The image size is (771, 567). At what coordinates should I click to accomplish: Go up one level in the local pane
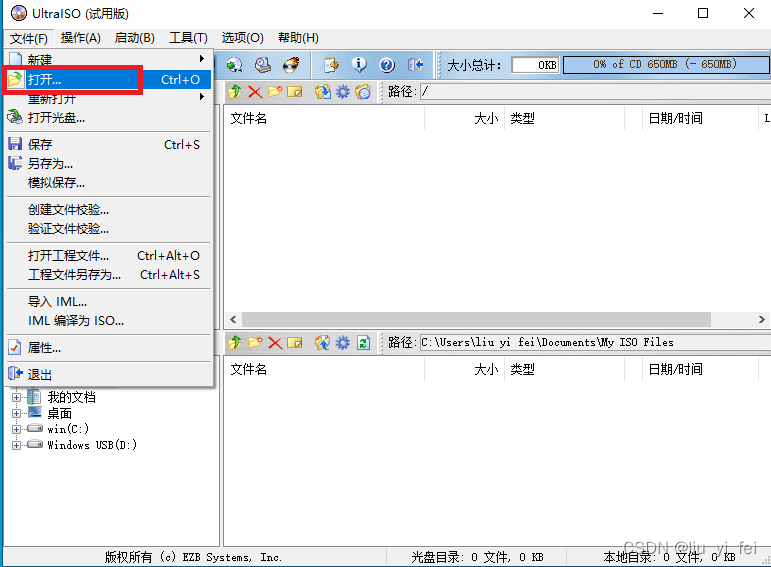tap(235, 342)
